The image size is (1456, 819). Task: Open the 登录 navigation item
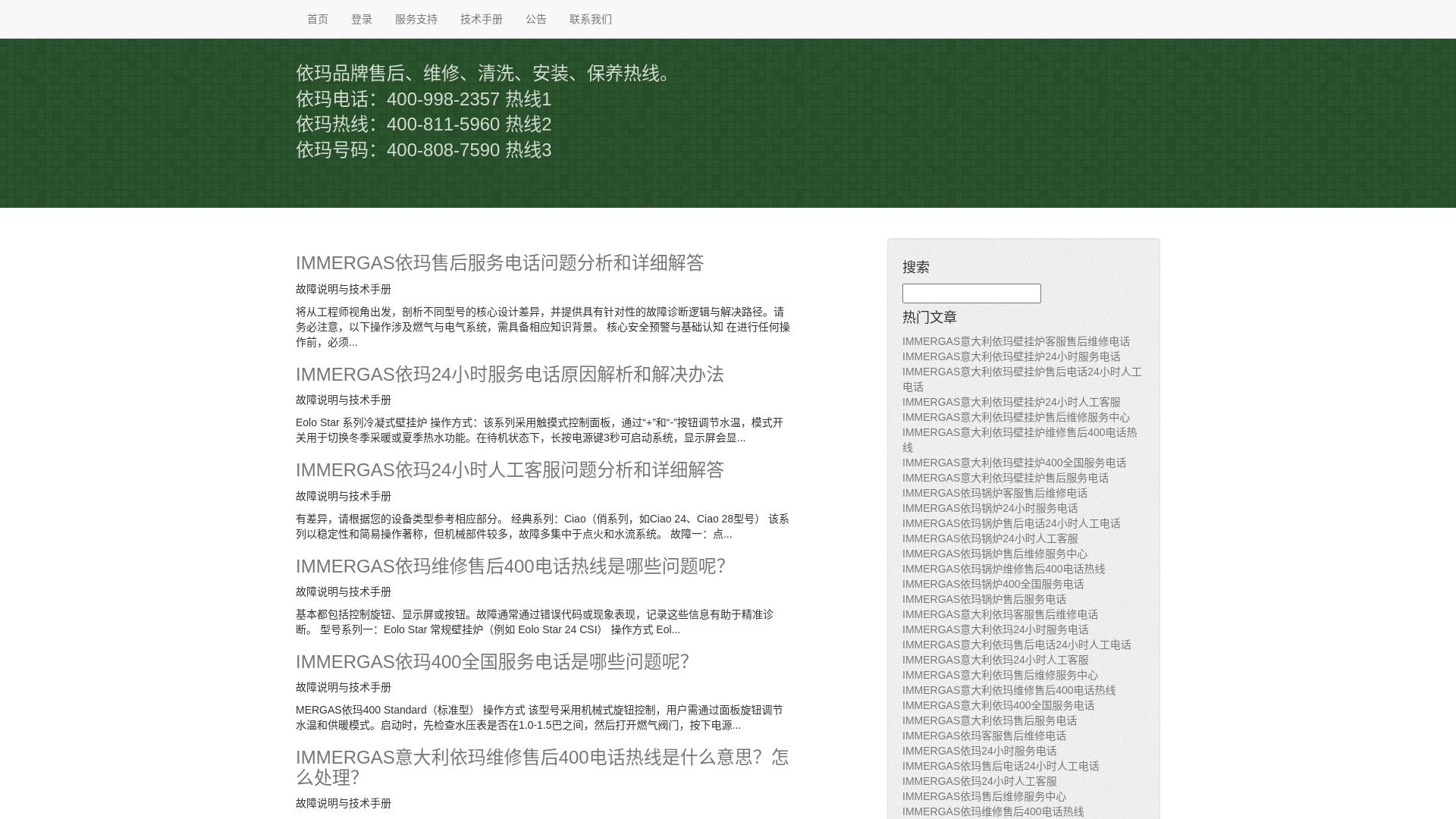tap(362, 19)
